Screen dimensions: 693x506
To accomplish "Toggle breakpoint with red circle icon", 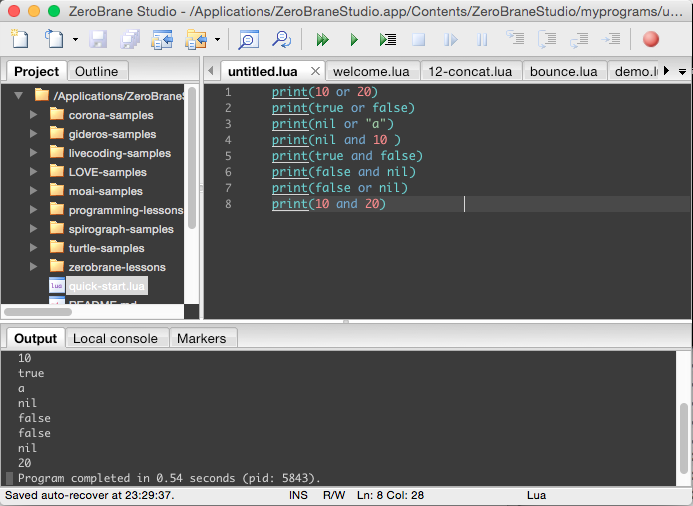I will point(651,39).
